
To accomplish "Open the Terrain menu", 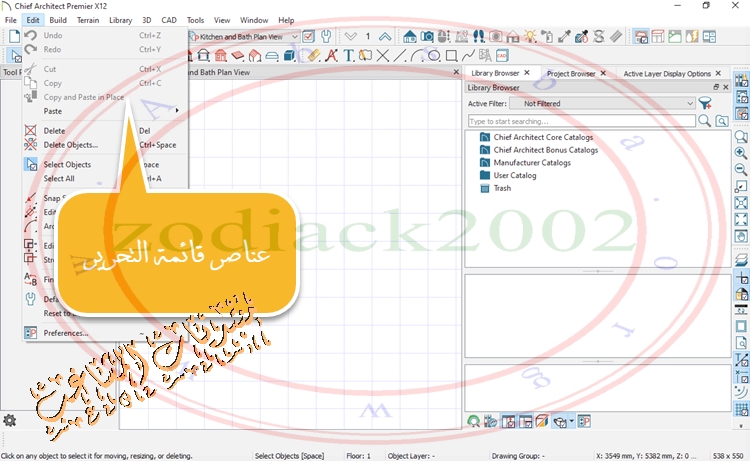I will pos(88,20).
